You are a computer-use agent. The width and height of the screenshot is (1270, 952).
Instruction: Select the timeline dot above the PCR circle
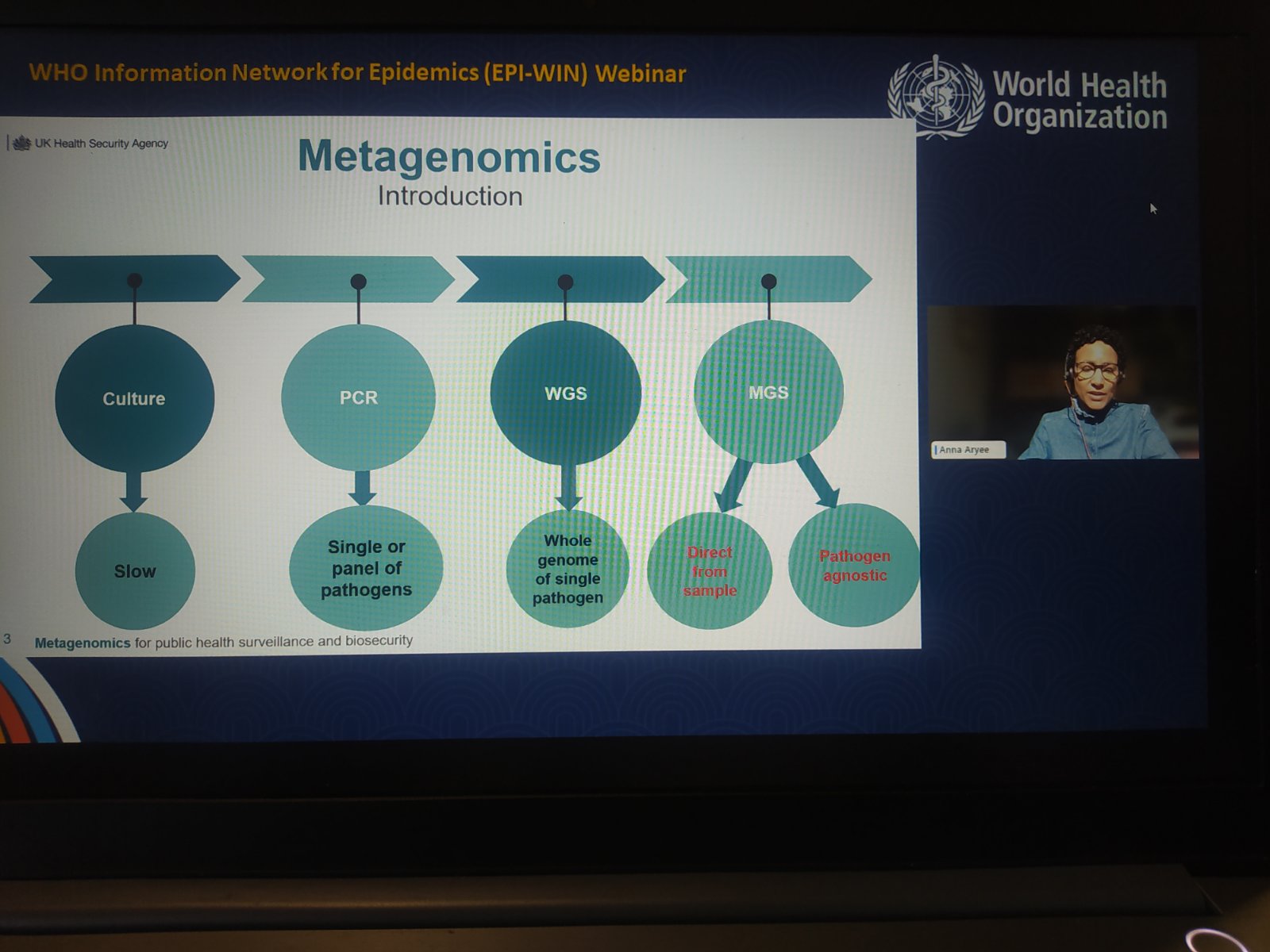coord(359,281)
